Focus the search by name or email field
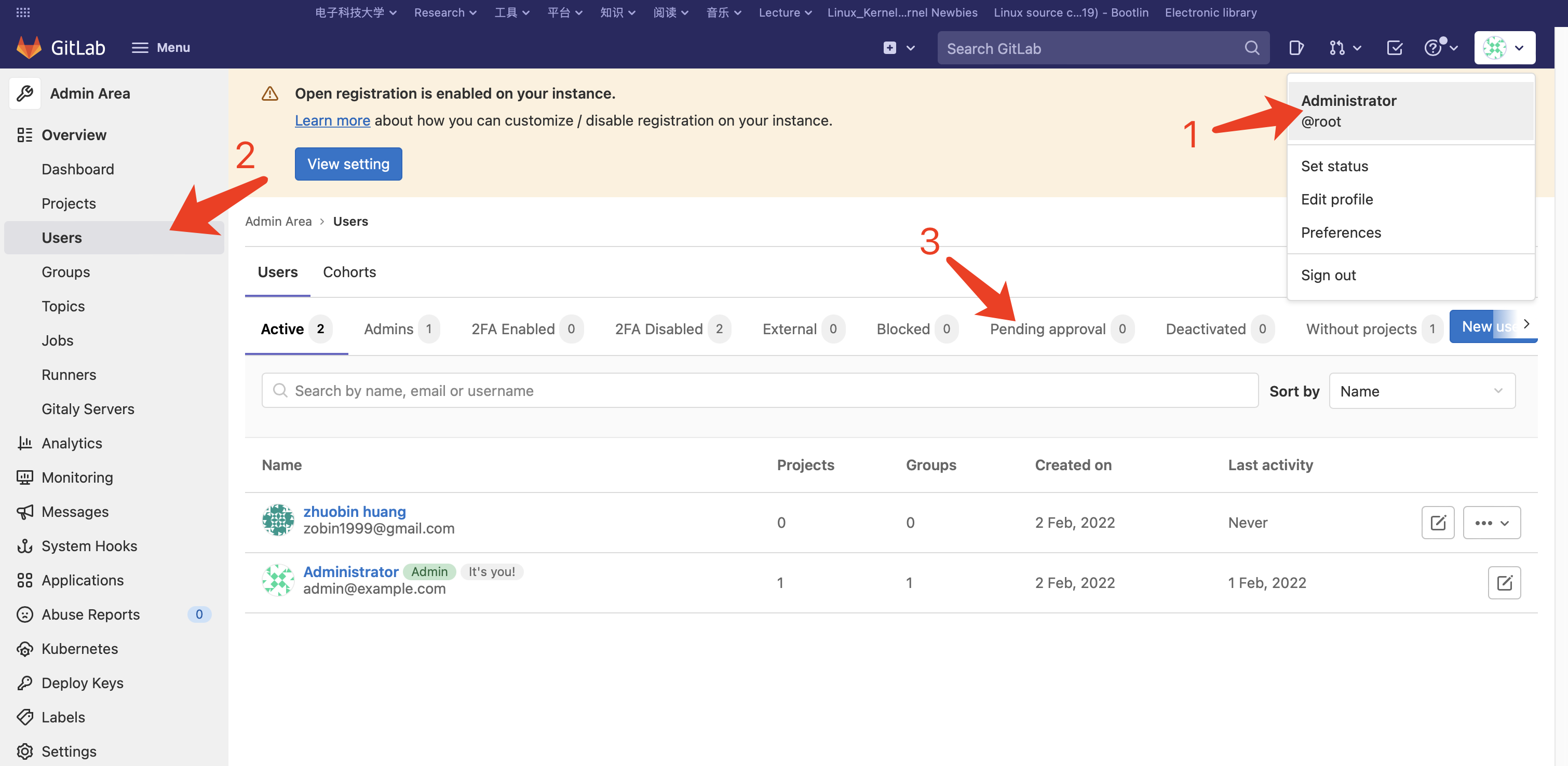The height and width of the screenshot is (766, 1568). pyautogui.click(x=760, y=391)
